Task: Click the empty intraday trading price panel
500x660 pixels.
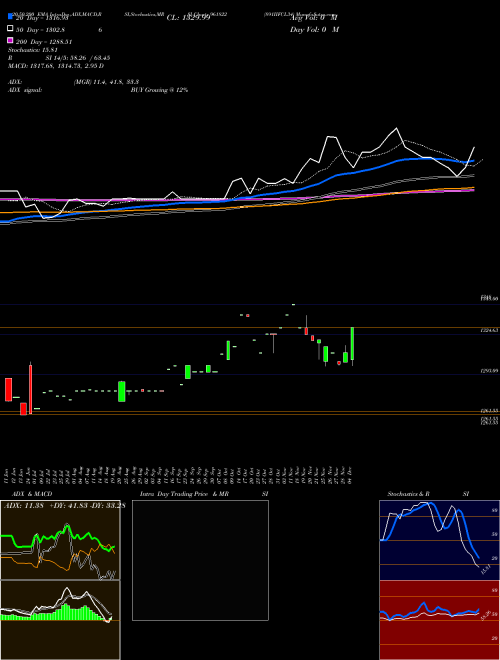Action: 200,560
